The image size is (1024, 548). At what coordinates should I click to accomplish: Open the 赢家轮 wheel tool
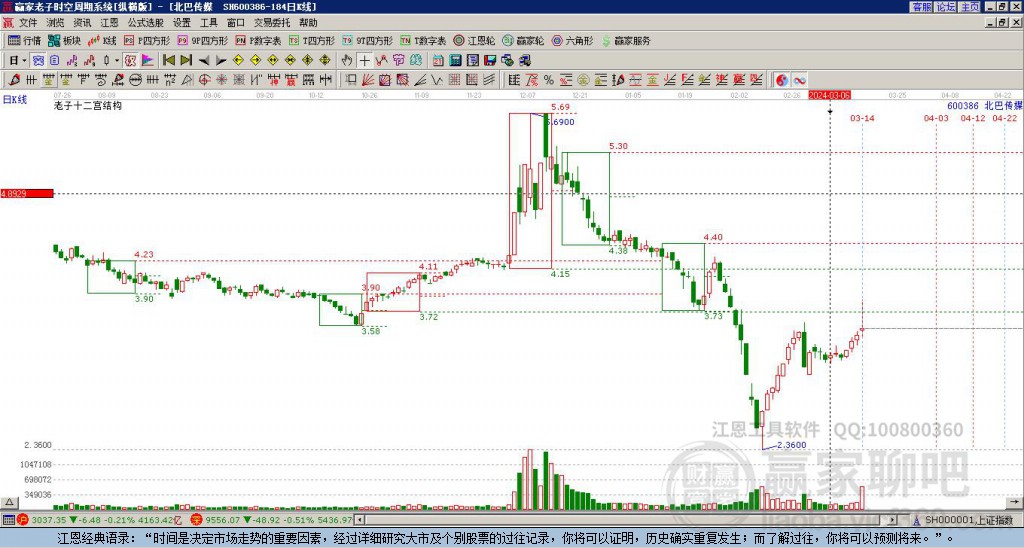(523, 40)
